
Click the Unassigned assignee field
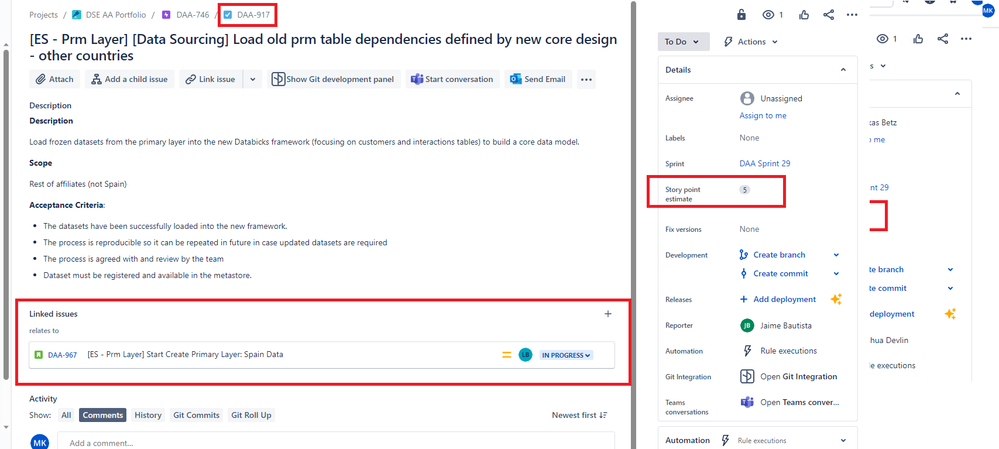pos(771,99)
